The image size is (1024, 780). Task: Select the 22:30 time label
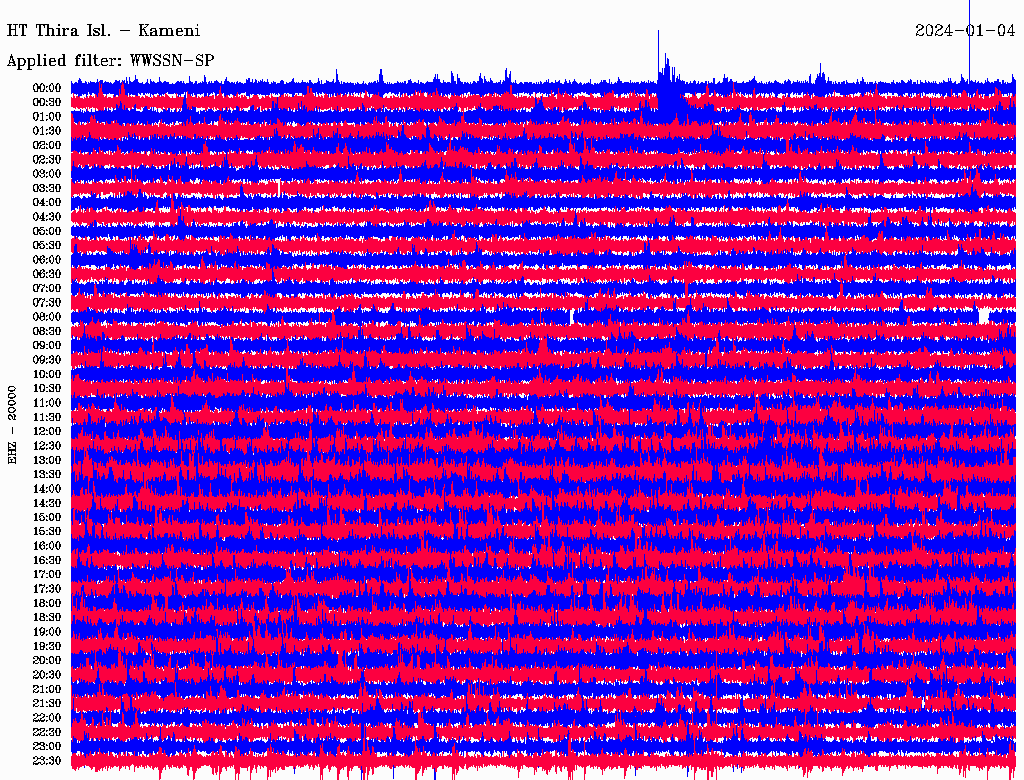47,732
